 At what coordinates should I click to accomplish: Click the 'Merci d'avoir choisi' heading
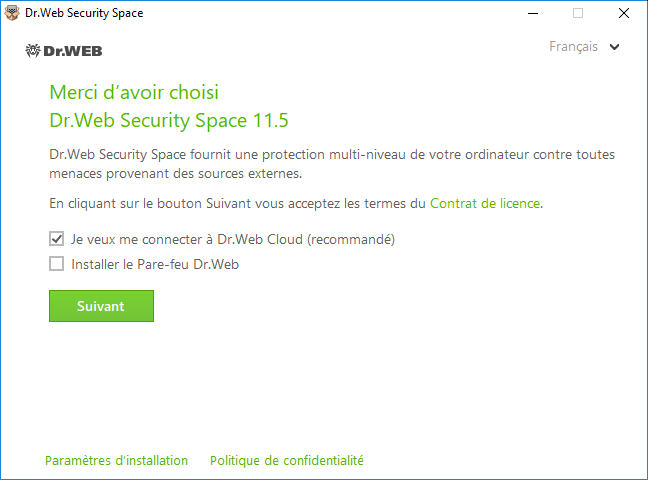[x=134, y=92]
